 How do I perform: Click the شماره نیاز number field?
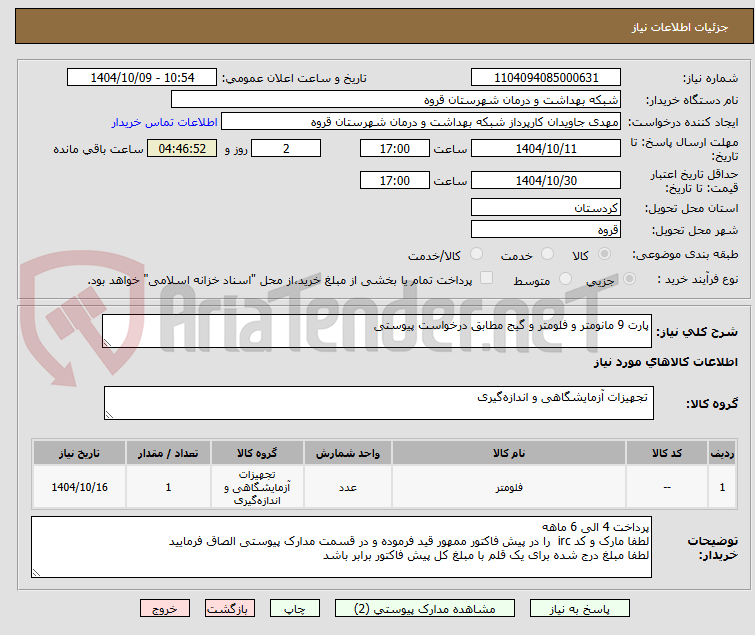pyautogui.click(x=546, y=78)
